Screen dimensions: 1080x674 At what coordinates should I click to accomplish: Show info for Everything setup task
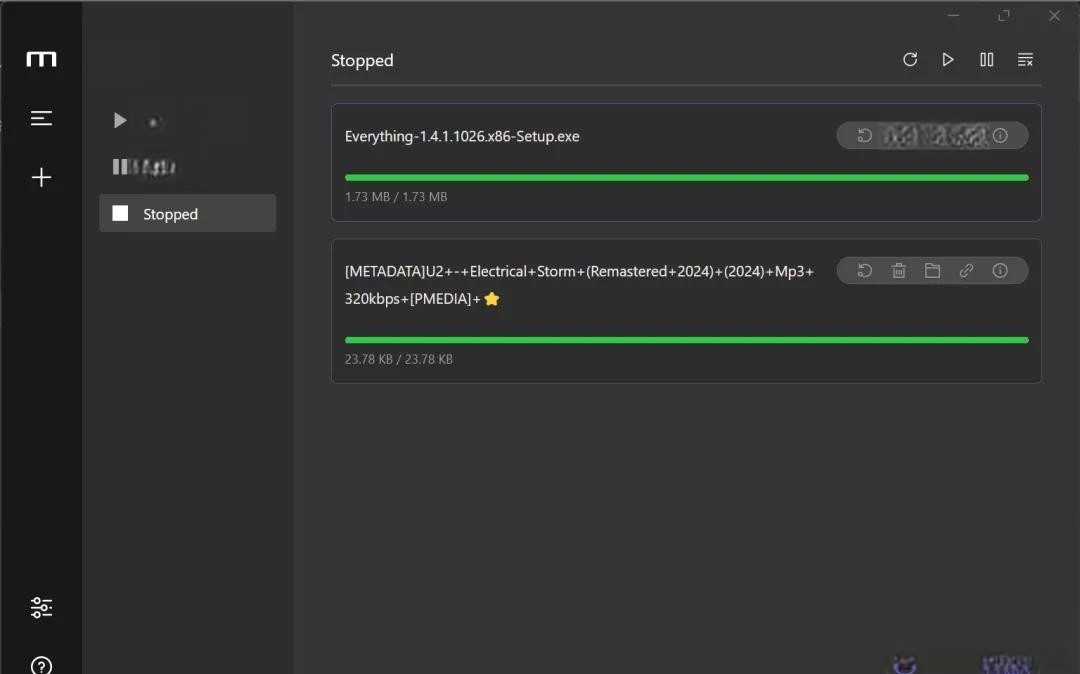pyautogui.click(x=1000, y=136)
